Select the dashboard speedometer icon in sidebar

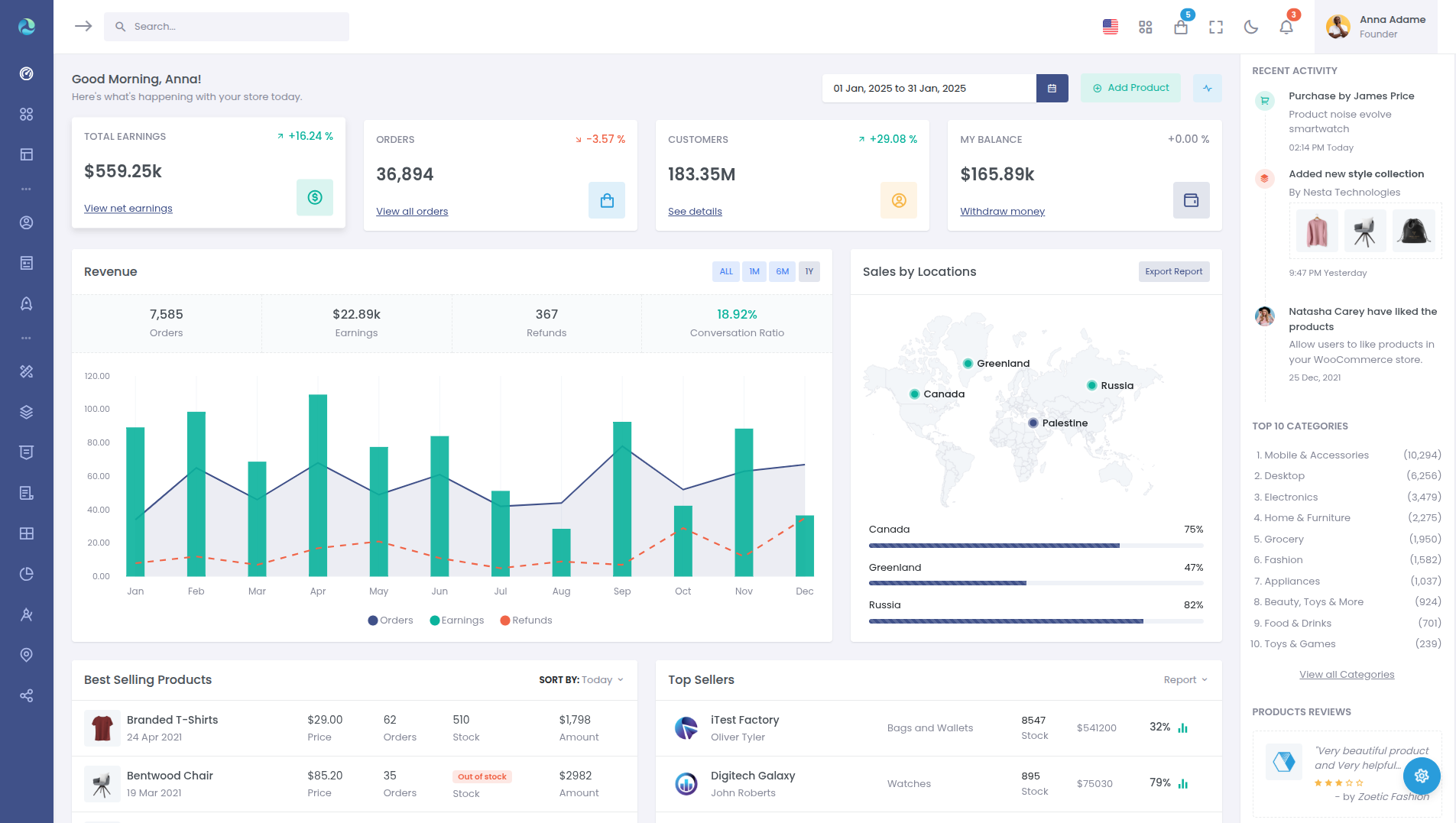[27, 73]
